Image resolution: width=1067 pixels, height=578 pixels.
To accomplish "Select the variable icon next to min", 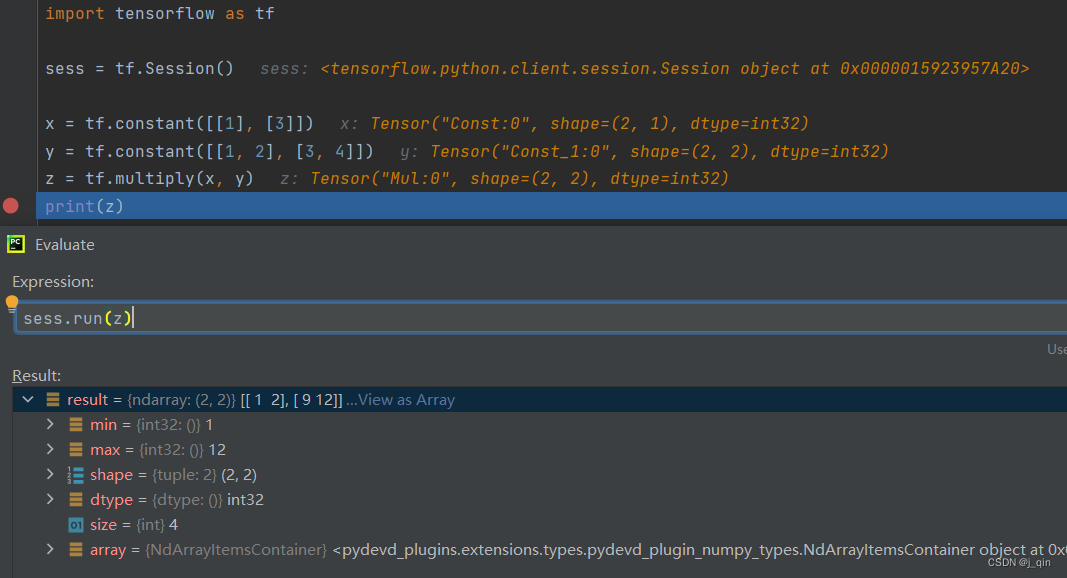I will pos(75,424).
